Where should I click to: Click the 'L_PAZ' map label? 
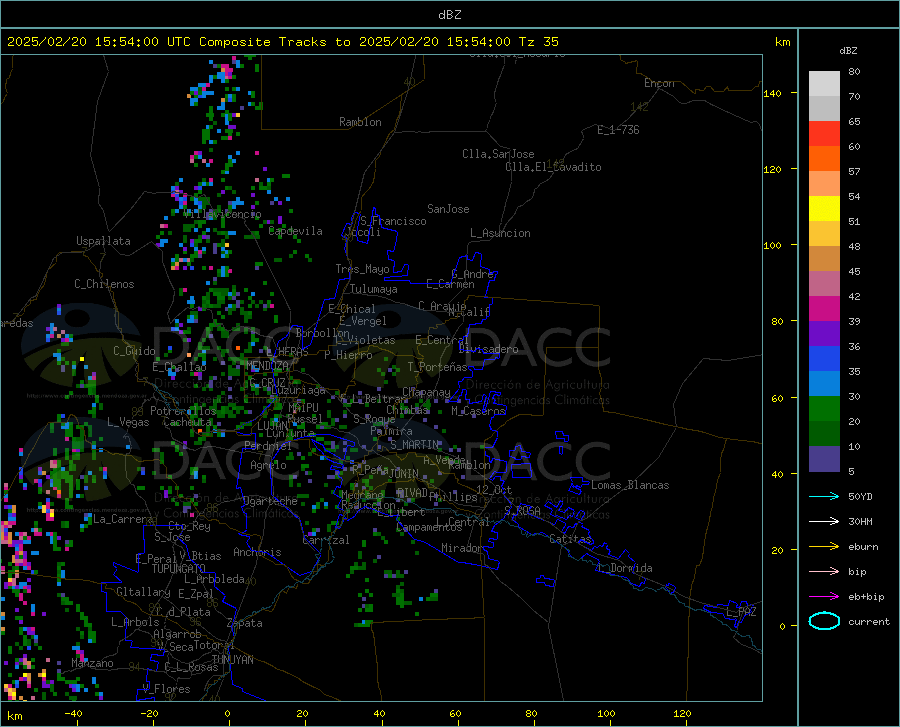click(x=741, y=612)
